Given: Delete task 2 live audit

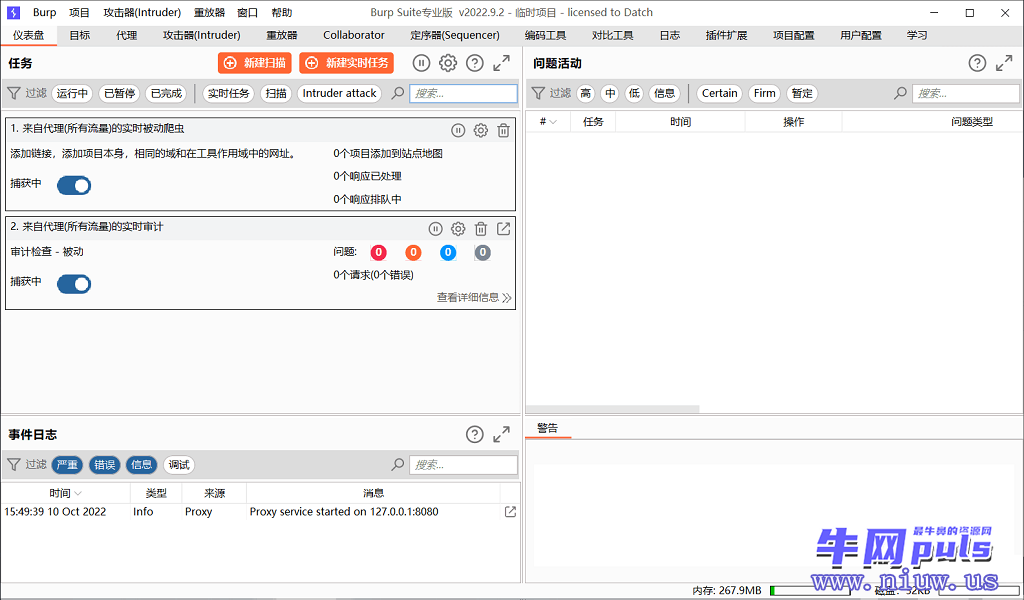Looking at the screenshot, I should pyautogui.click(x=481, y=229).
